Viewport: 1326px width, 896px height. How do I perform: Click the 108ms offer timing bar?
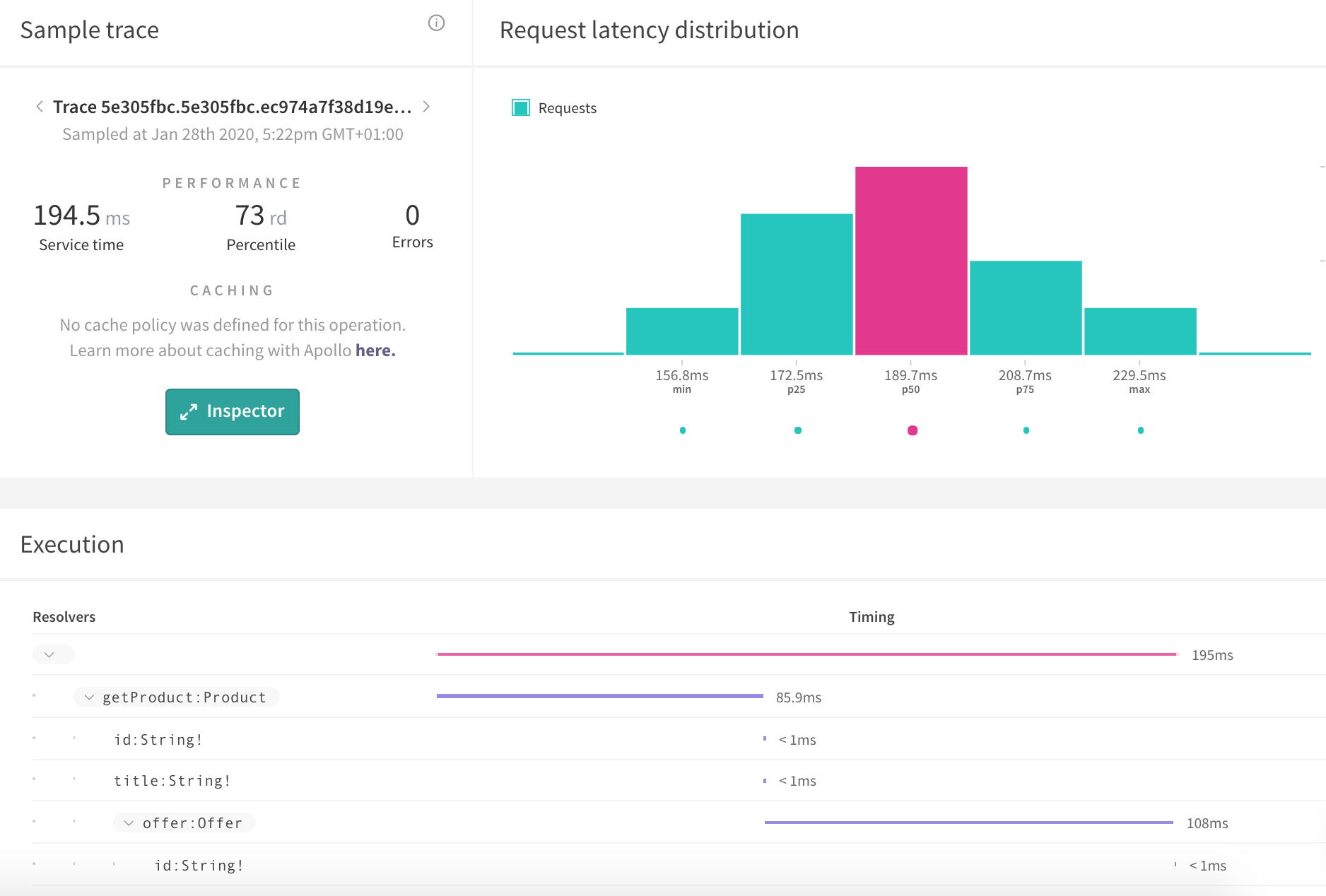tap(969, 823)
